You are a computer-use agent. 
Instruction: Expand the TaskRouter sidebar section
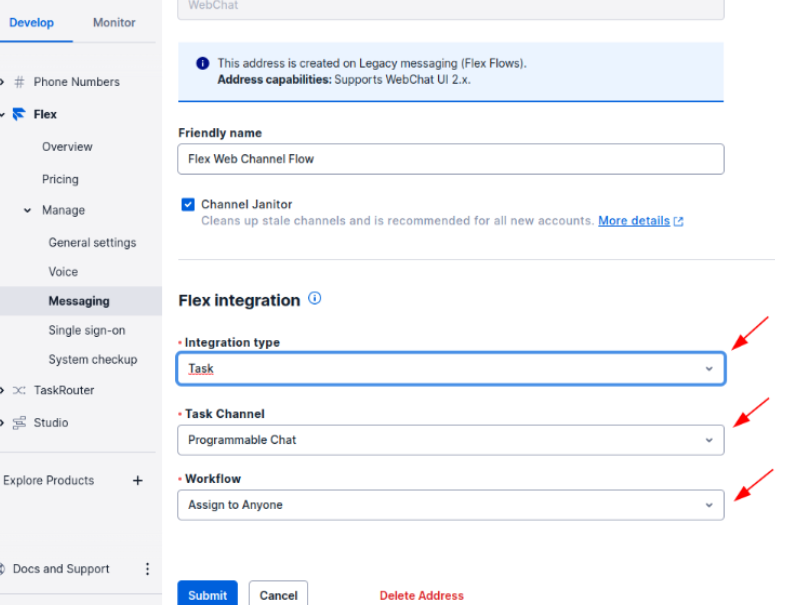pyautogui.click(x=2, y=390)
